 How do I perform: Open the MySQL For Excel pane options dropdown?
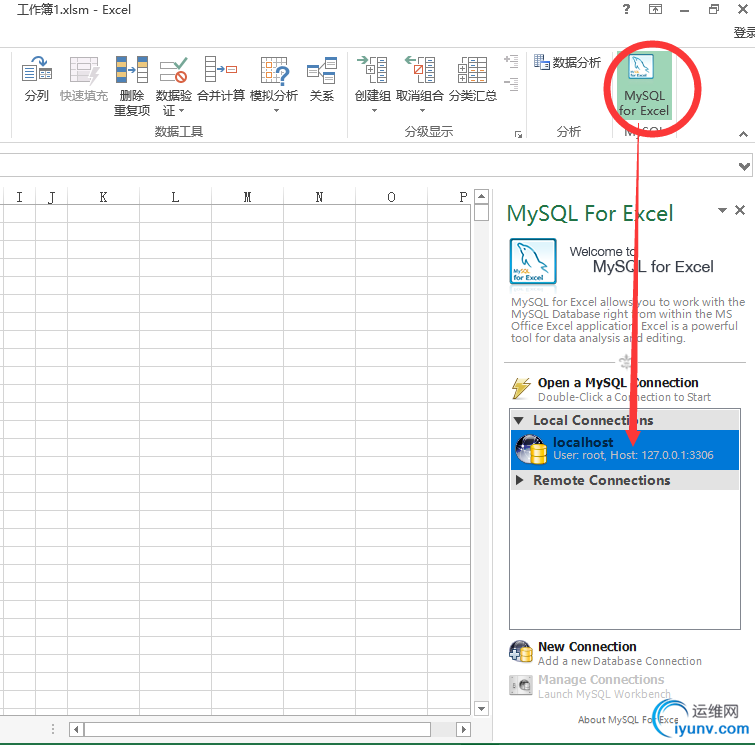(x=722, y=210)
